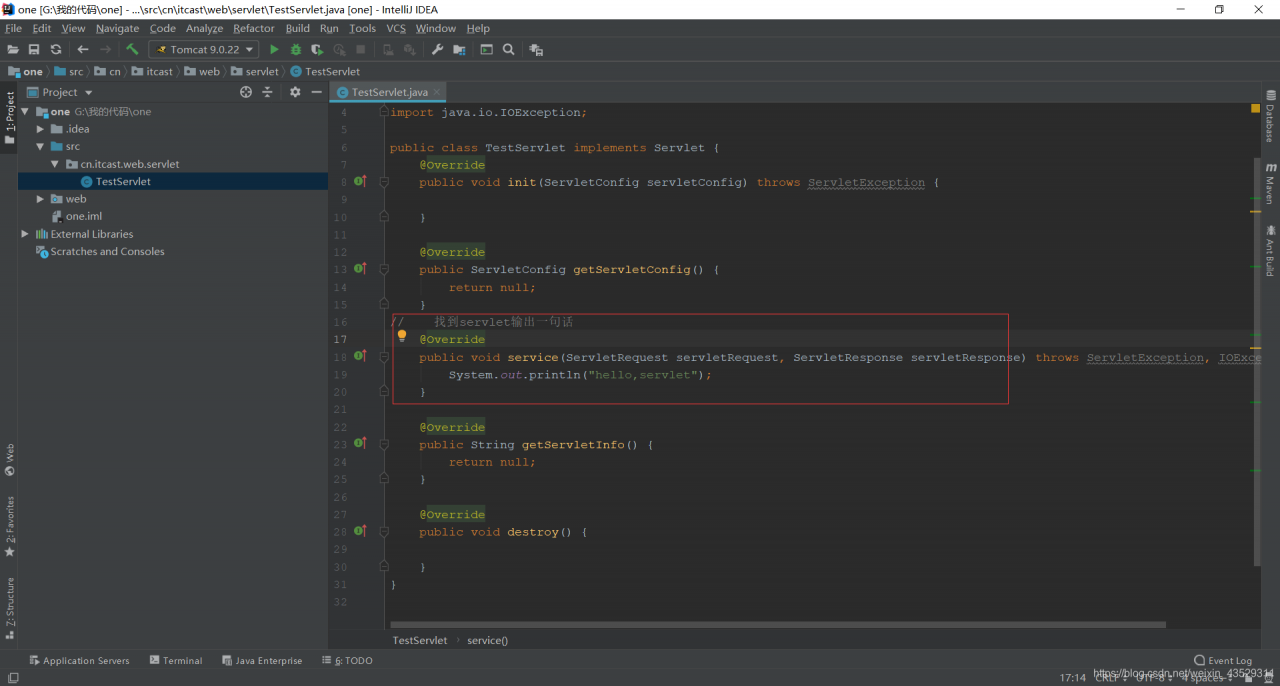The width and height of the screenshot is (1280, 686).
Task: Expand External Libraries node
Action: pos(25,234)
